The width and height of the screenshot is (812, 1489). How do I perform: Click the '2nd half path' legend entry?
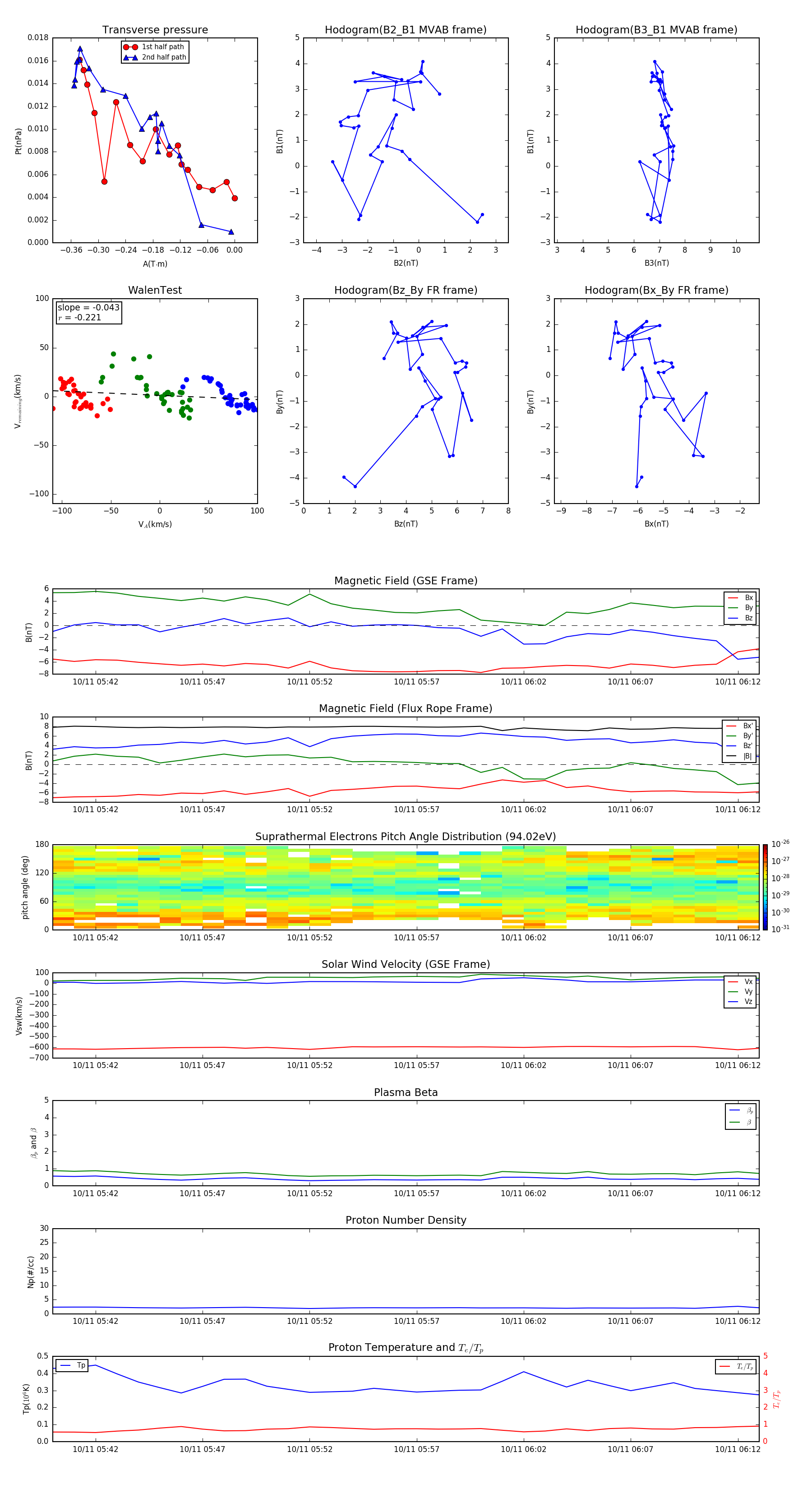pos(155,57)
